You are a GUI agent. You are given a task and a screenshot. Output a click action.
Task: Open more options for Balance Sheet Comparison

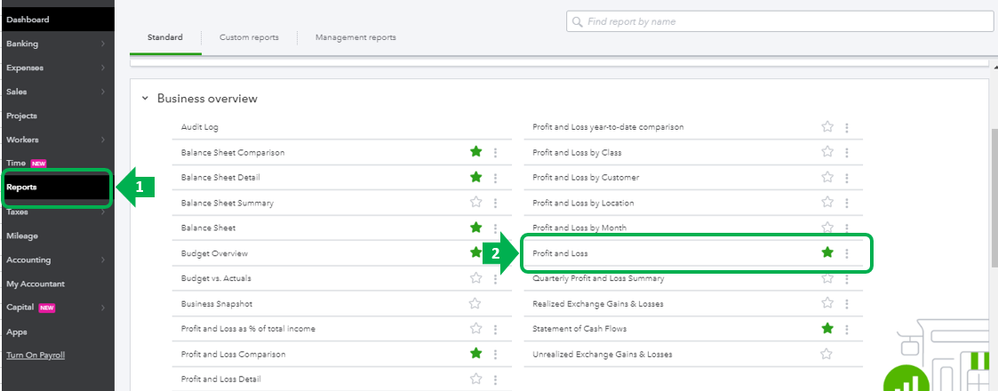pos(495,153)
